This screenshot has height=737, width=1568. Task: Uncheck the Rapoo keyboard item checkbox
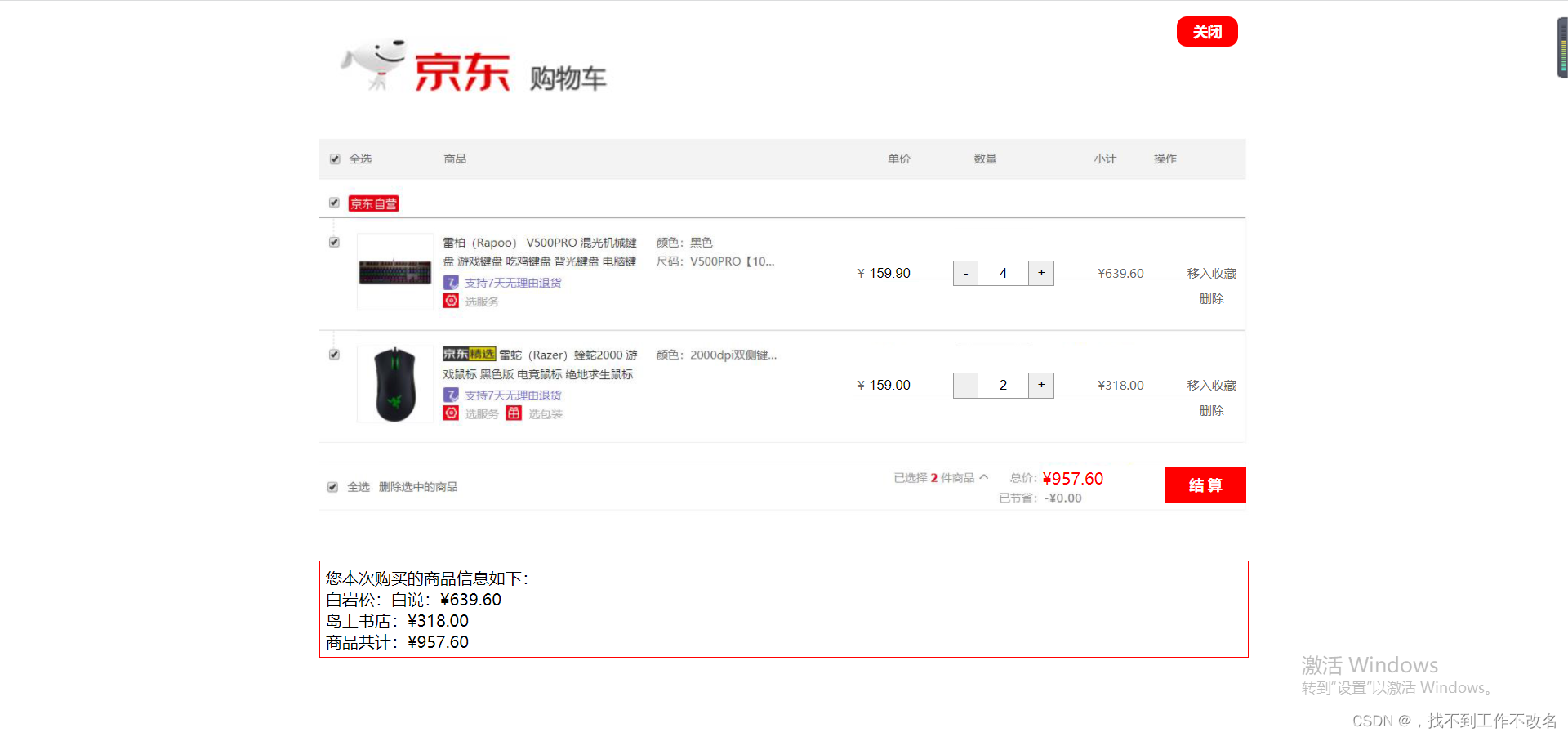pos(334,242)
